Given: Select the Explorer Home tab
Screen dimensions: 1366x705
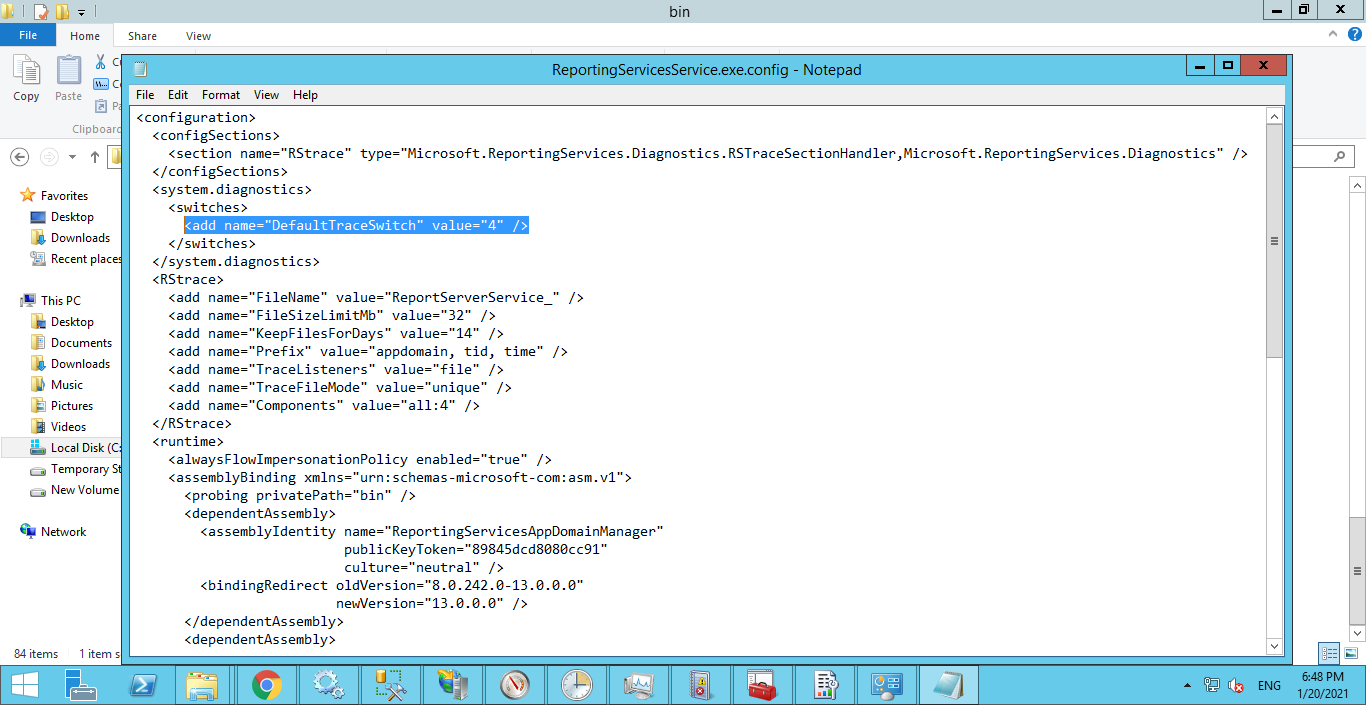Looking at the screenshot, I should 85,36.
